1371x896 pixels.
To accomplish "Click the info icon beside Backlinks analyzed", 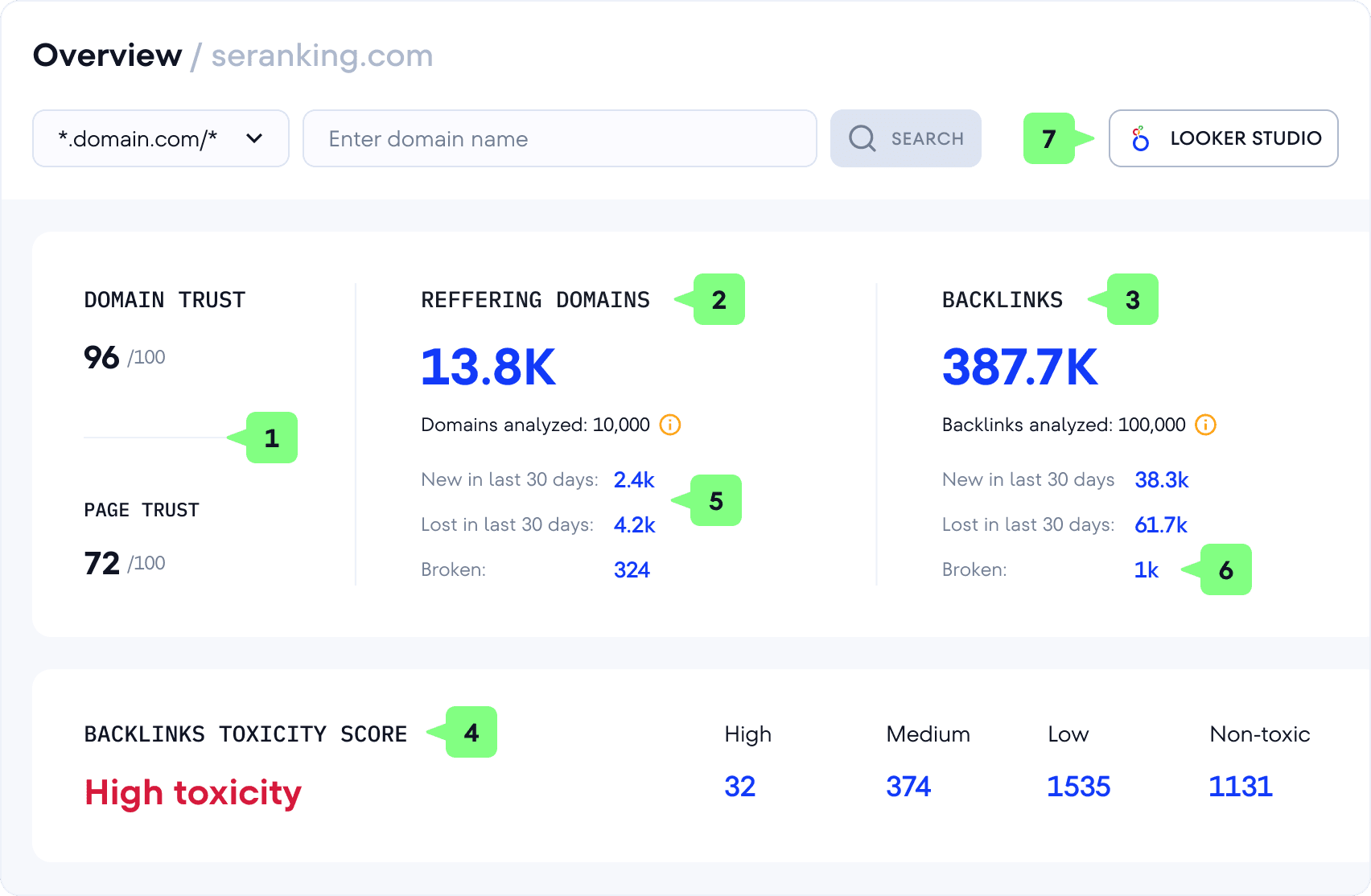I will (1205, 425).
